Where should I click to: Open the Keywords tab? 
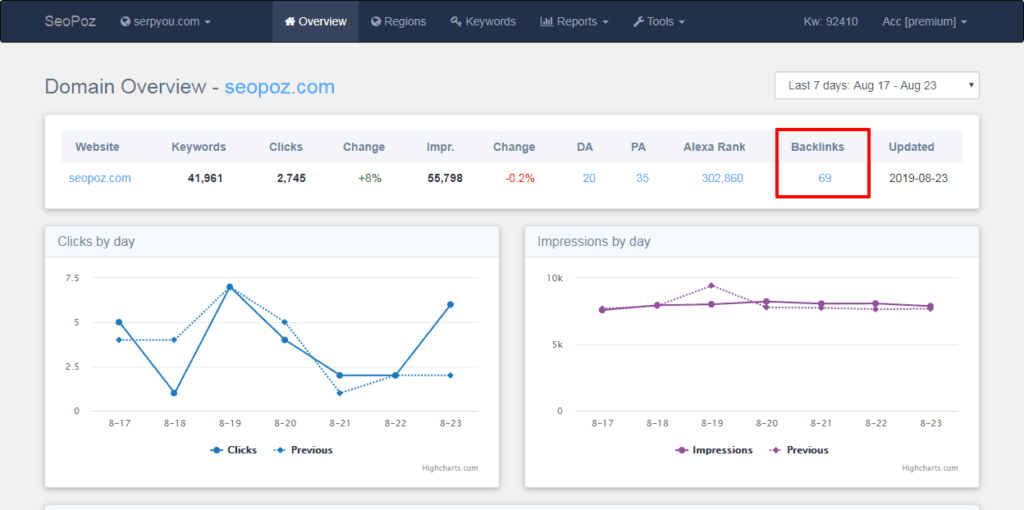483,22
